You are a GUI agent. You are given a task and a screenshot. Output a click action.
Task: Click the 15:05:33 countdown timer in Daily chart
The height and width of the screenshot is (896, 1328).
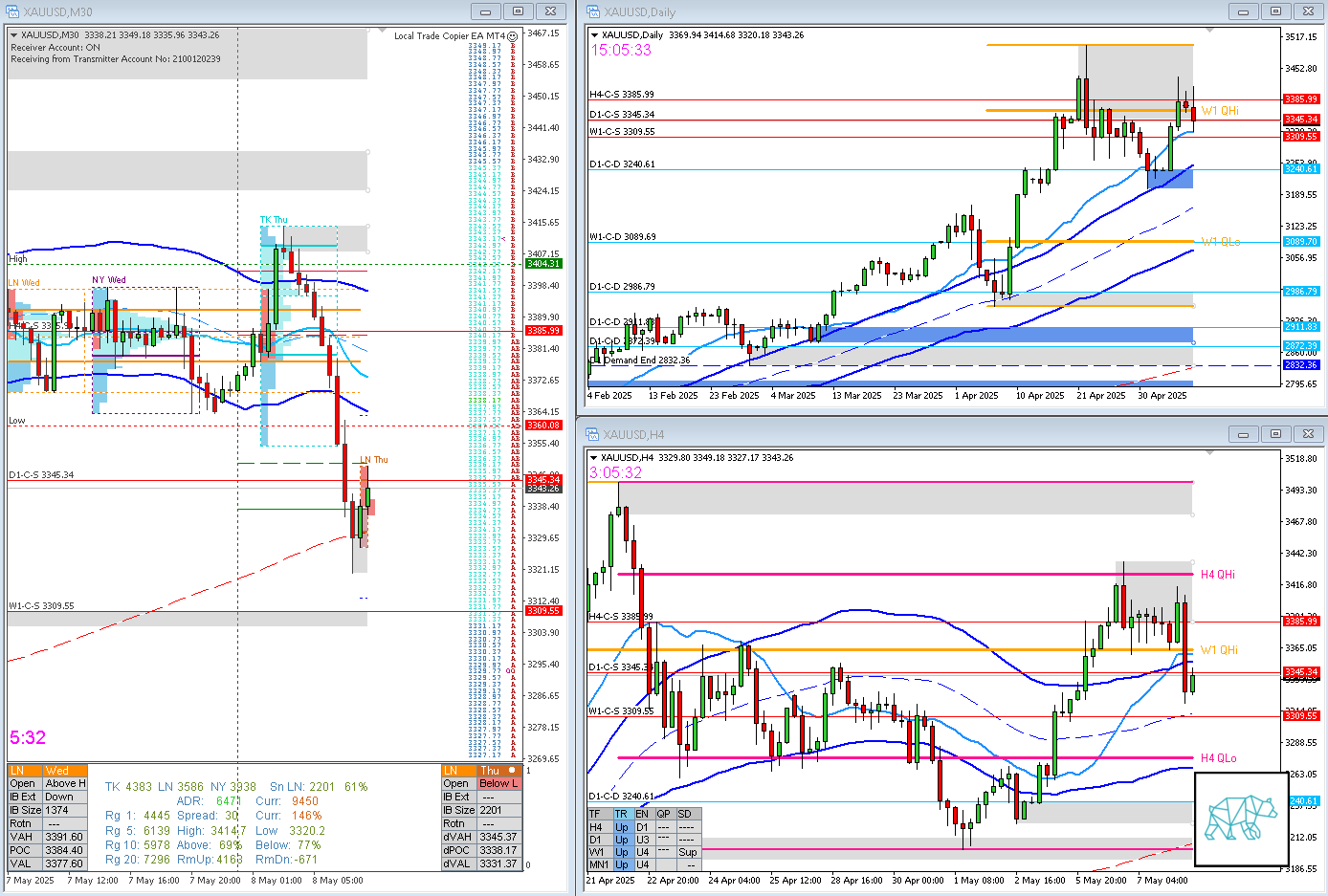point(621,50)
